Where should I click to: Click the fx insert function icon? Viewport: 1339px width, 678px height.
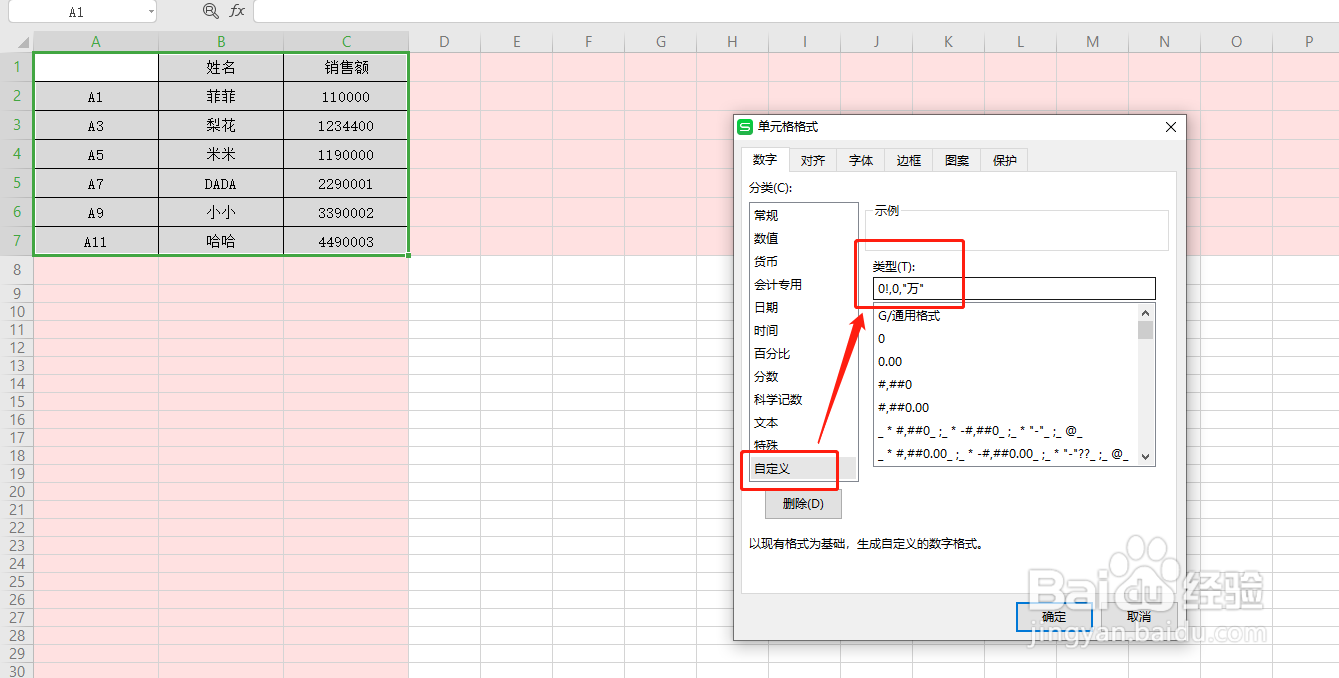coord(237,11)
